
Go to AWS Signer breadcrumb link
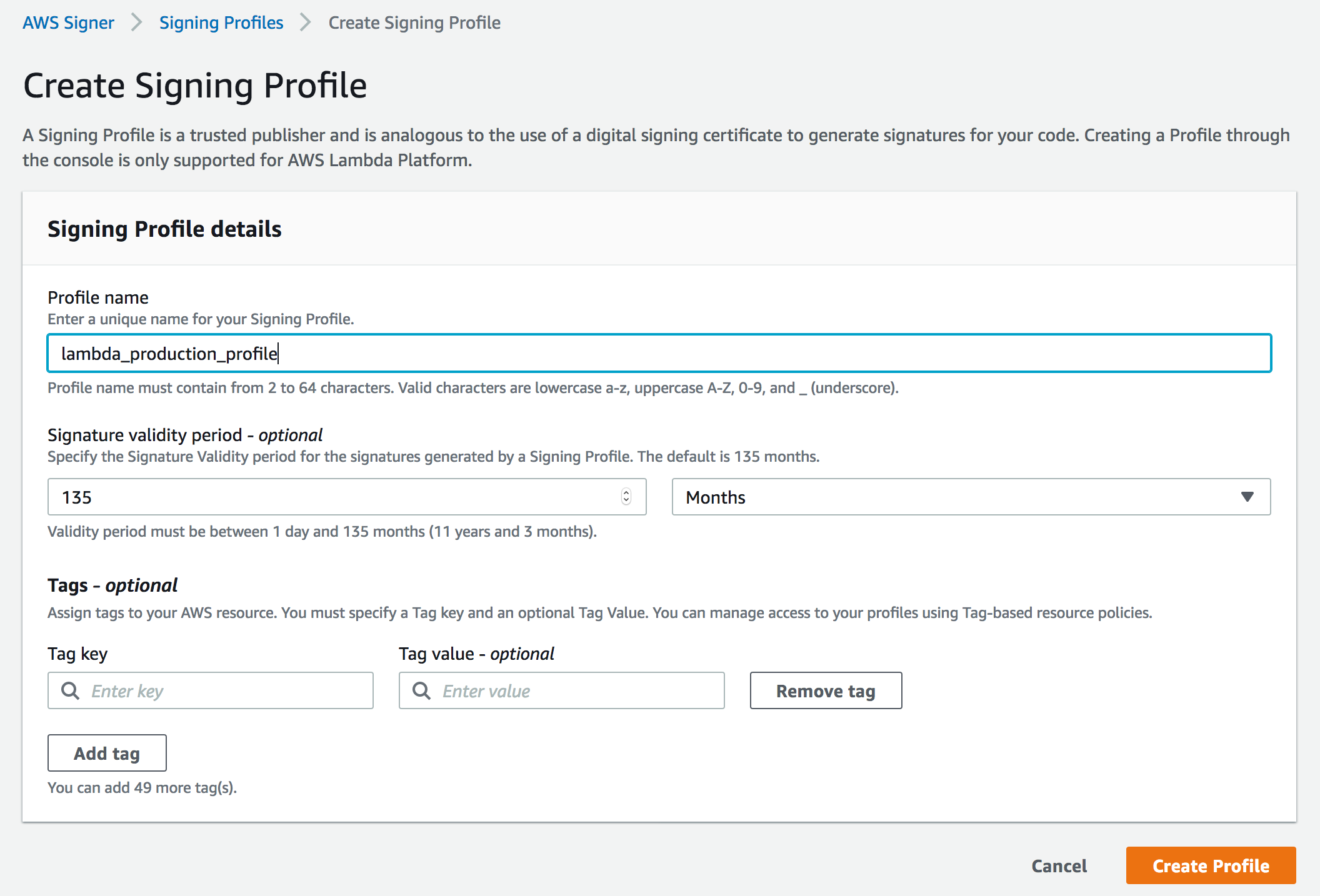[69, 23]
